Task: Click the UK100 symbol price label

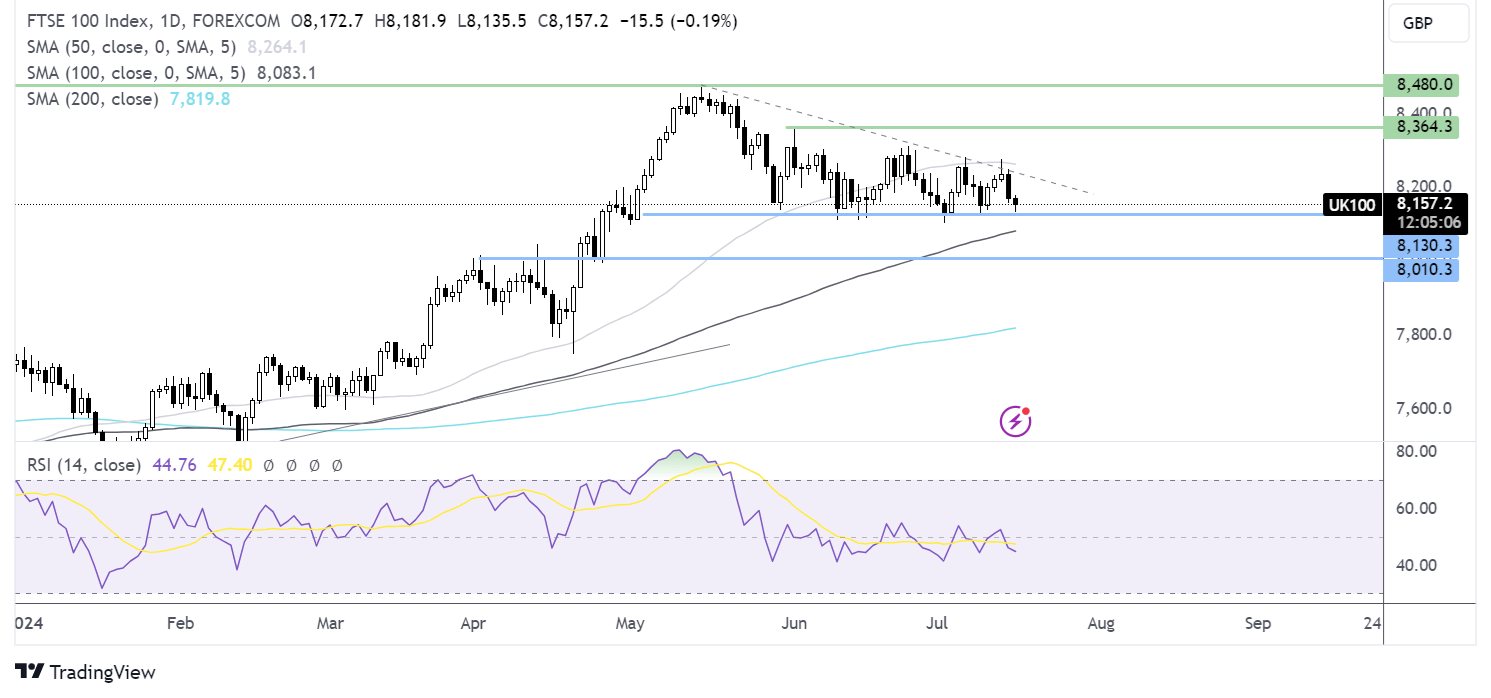Action: pyautogui.click(x=1351, y=205)
